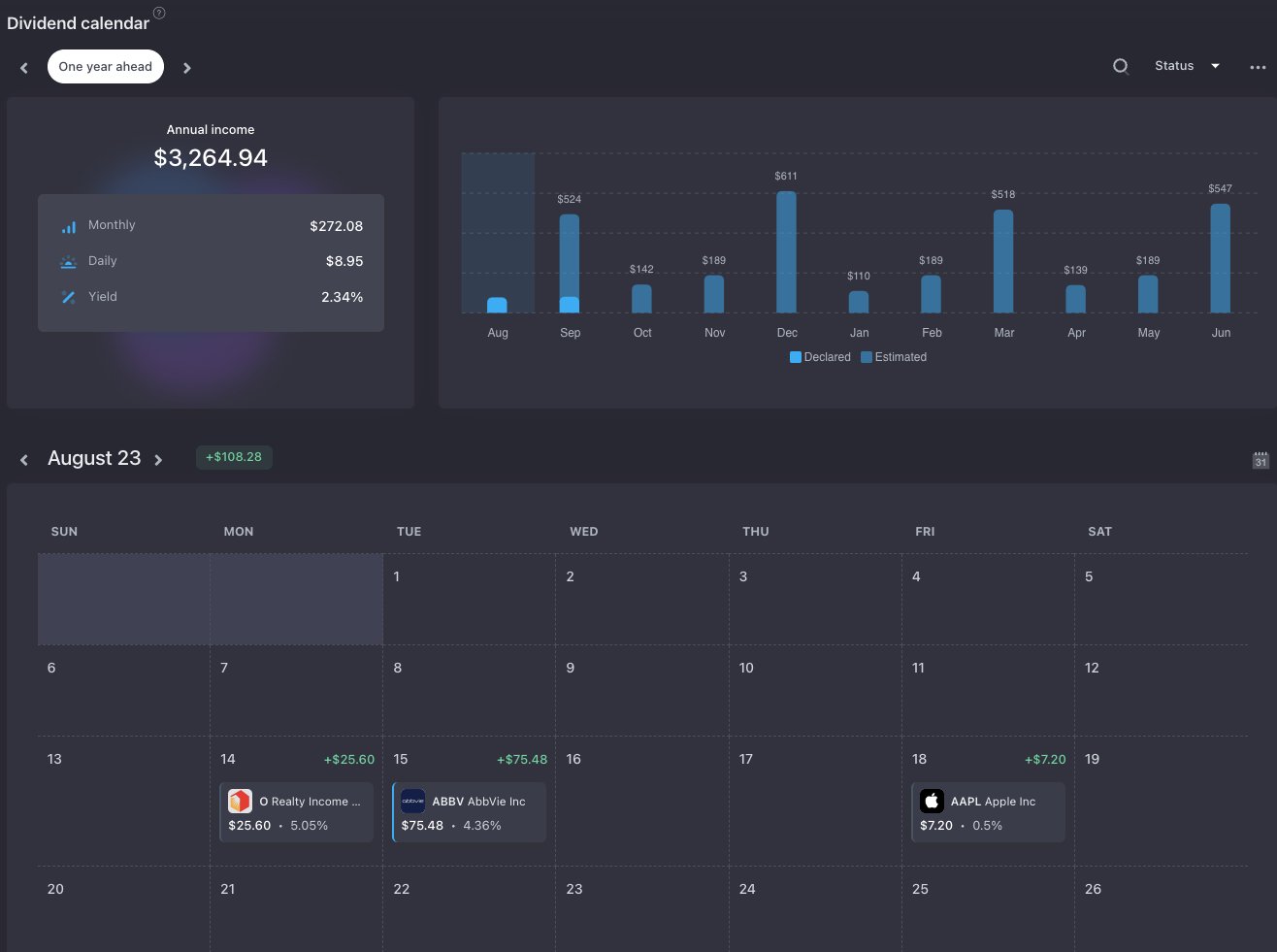Go to next period right of One year ahead
Viewport: 1277px width, 952px height.
pyautogui.click(x=187, y=68)
